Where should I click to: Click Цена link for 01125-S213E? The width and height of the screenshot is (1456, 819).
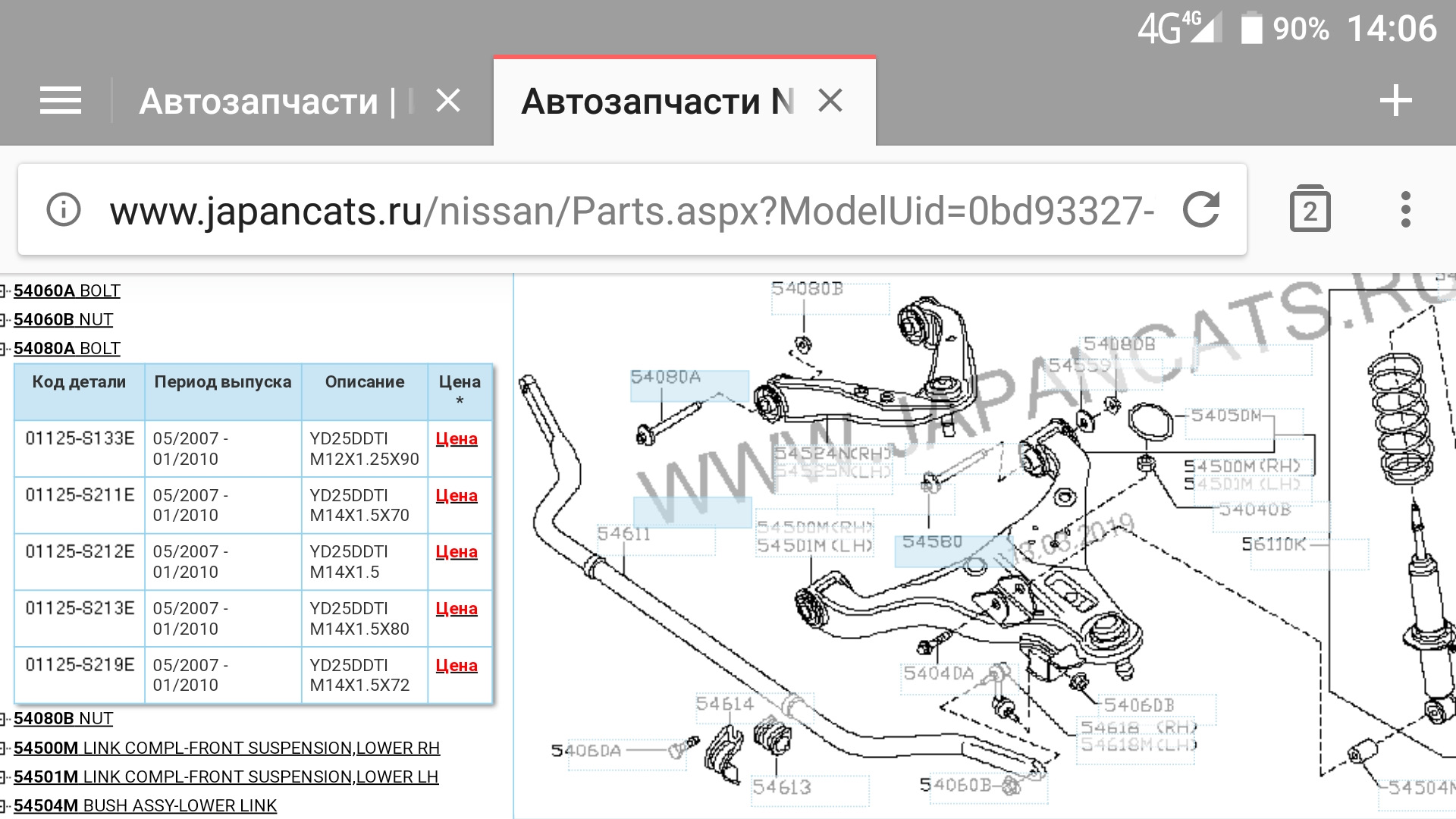click(457, 608)
